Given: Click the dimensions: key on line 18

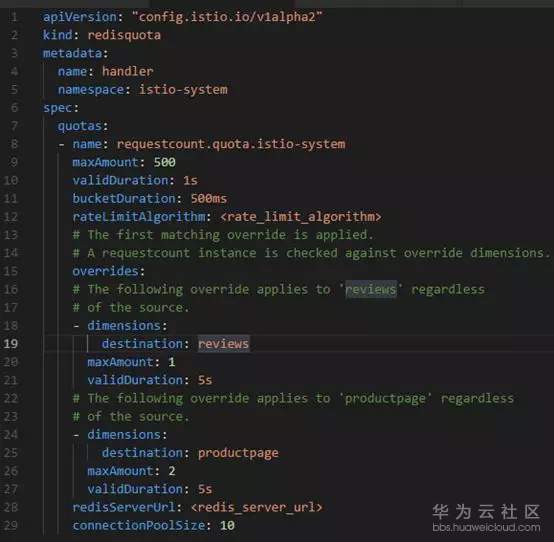Looking at the screenshot, I should (128, 325).
